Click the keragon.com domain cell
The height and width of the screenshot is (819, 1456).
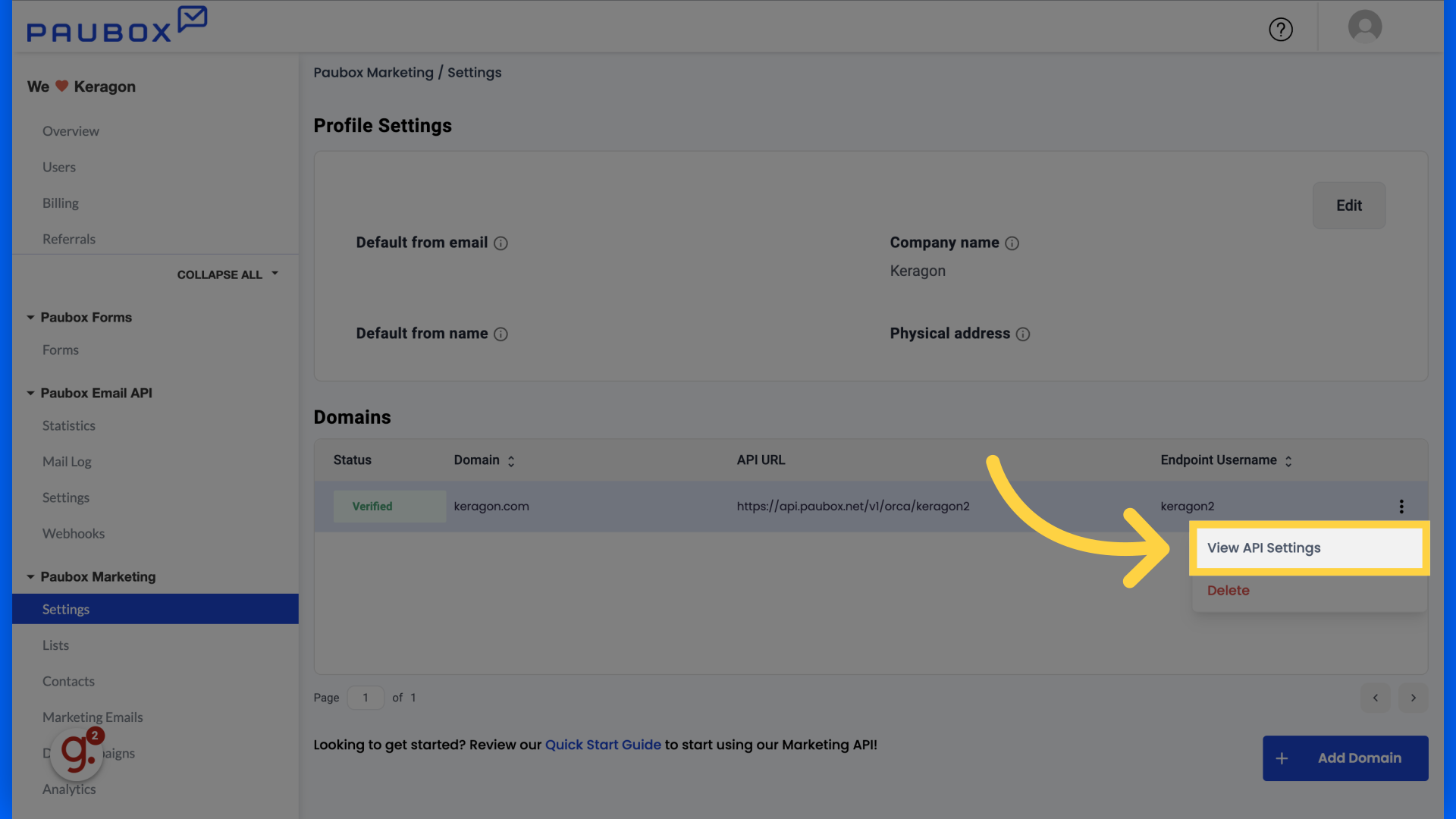click(x=491, y=507)
